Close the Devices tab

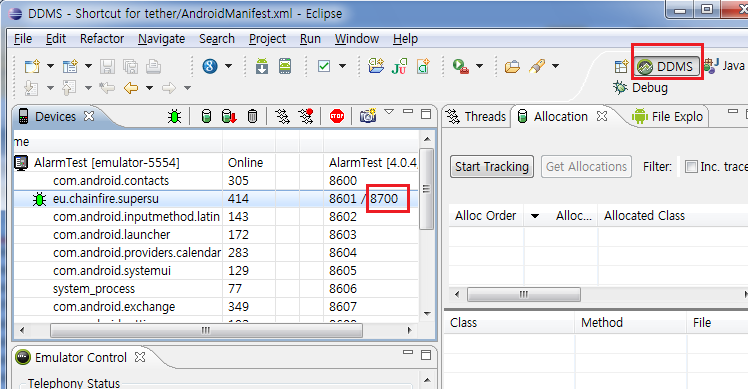(x=89, y=116)
